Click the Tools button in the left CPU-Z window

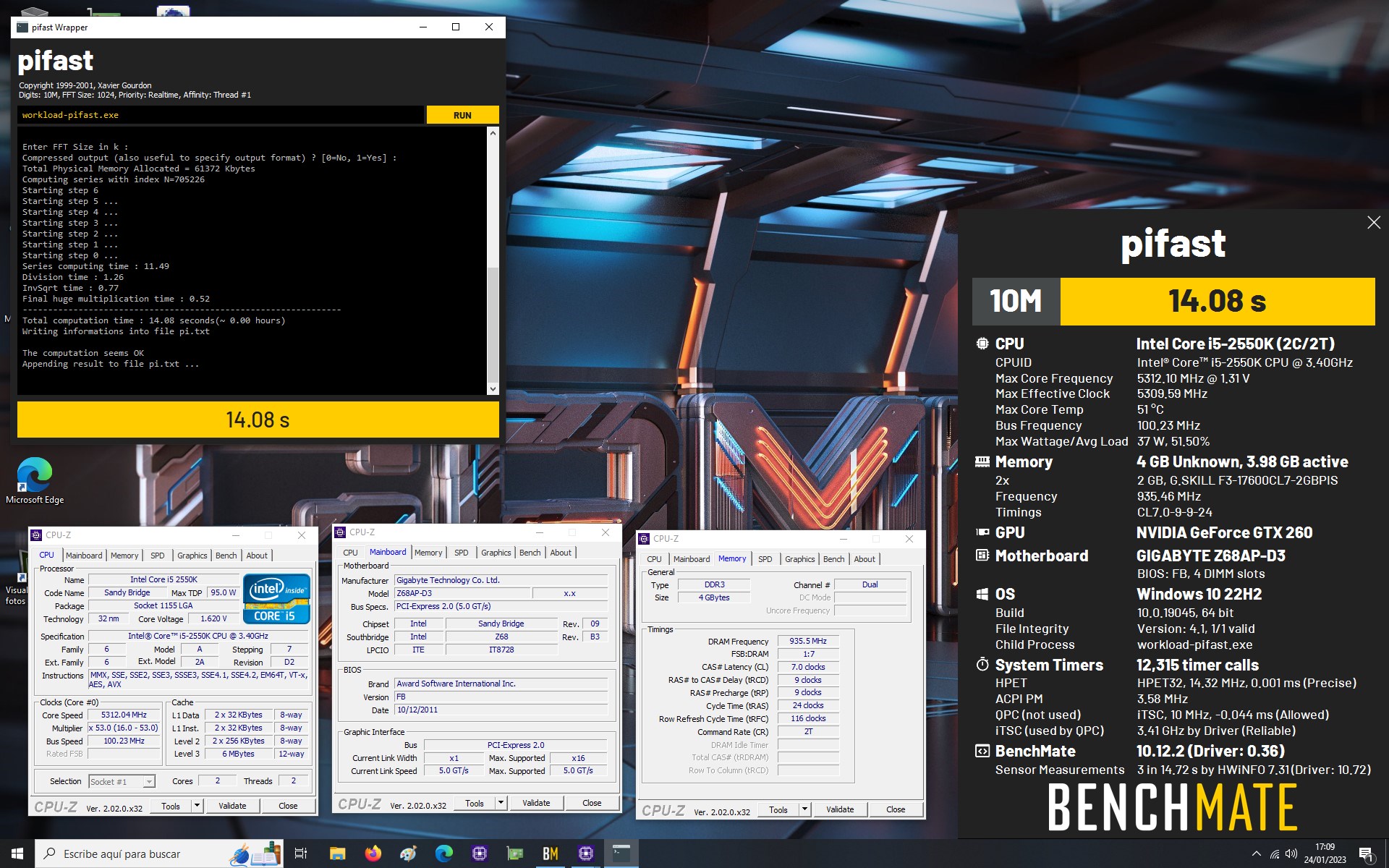tap(171, 806)
